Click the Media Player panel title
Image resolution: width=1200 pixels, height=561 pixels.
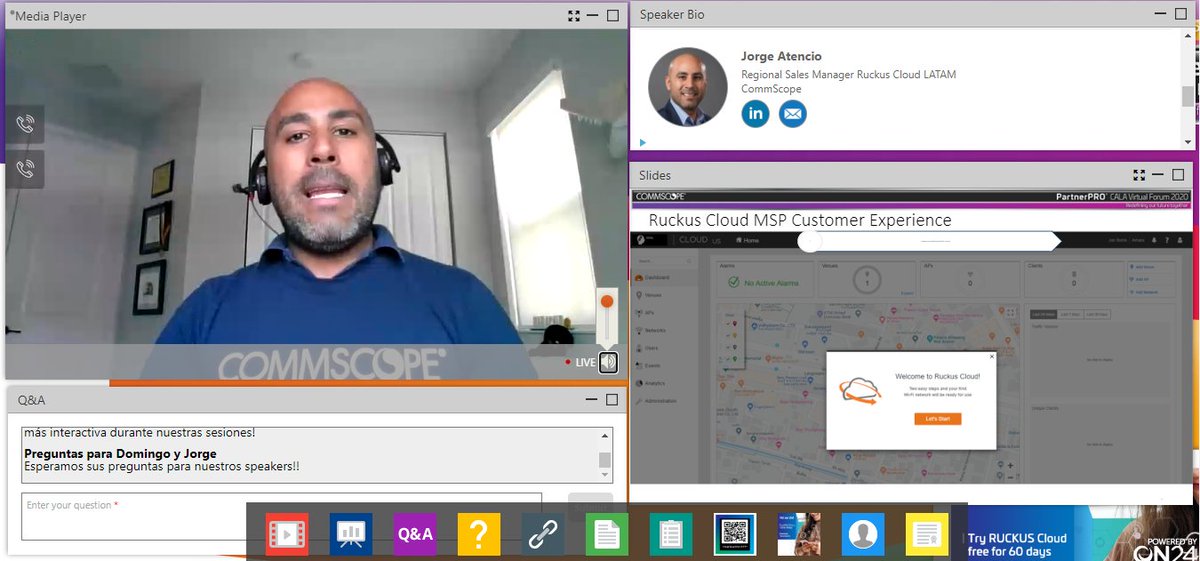(x=49, y=16)
